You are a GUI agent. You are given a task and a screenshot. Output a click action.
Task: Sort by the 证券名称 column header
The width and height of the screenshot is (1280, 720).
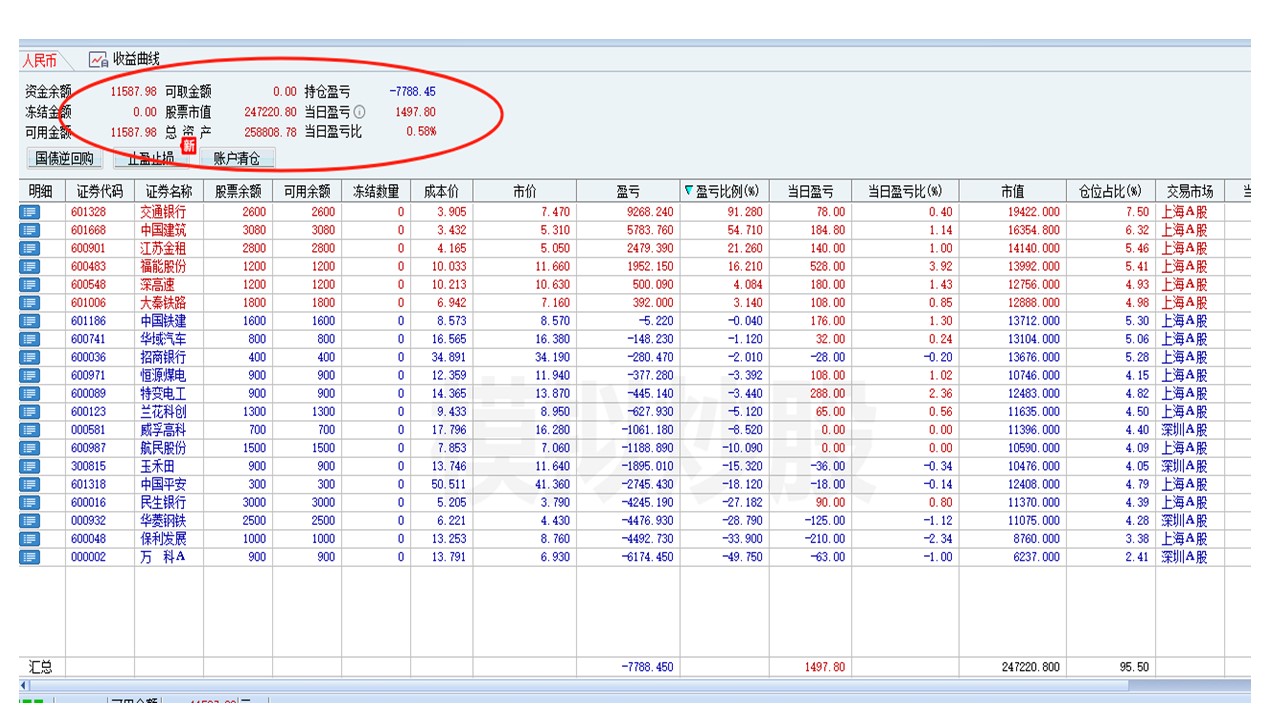pyautogui.click(x=168, y=191)
